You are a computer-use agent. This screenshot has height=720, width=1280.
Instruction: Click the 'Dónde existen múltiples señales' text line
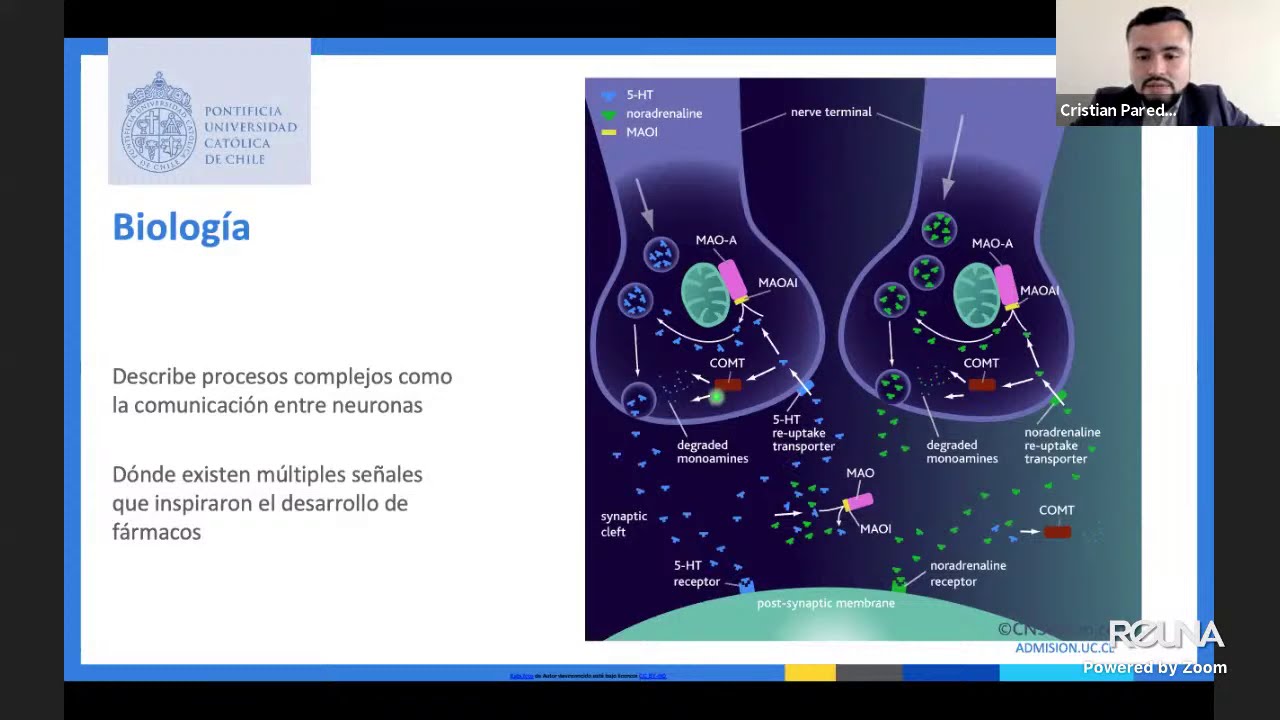(267, 475)
